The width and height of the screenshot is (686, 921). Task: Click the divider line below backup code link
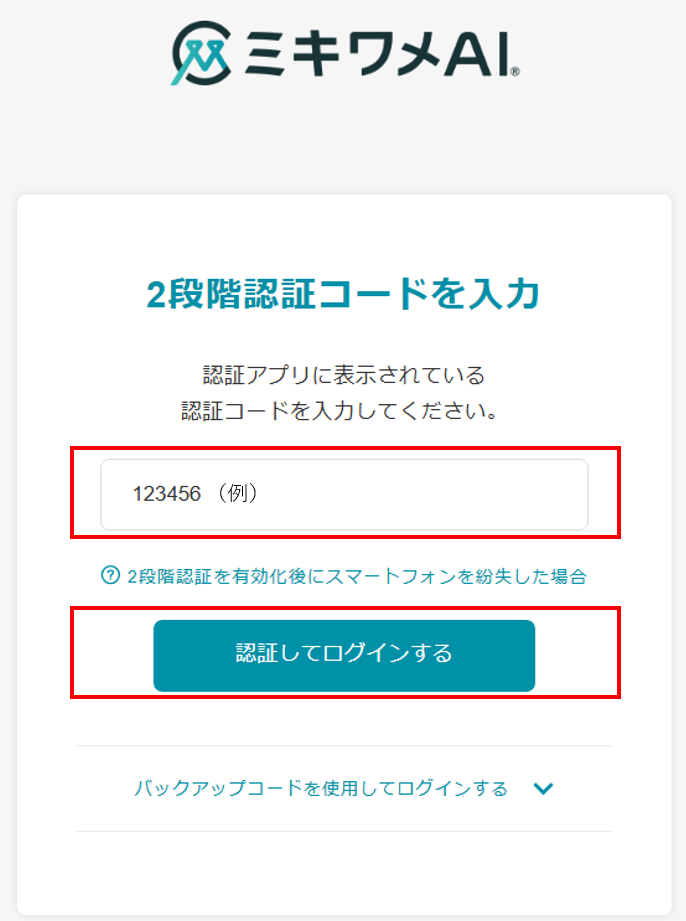[x=343, y=831]
